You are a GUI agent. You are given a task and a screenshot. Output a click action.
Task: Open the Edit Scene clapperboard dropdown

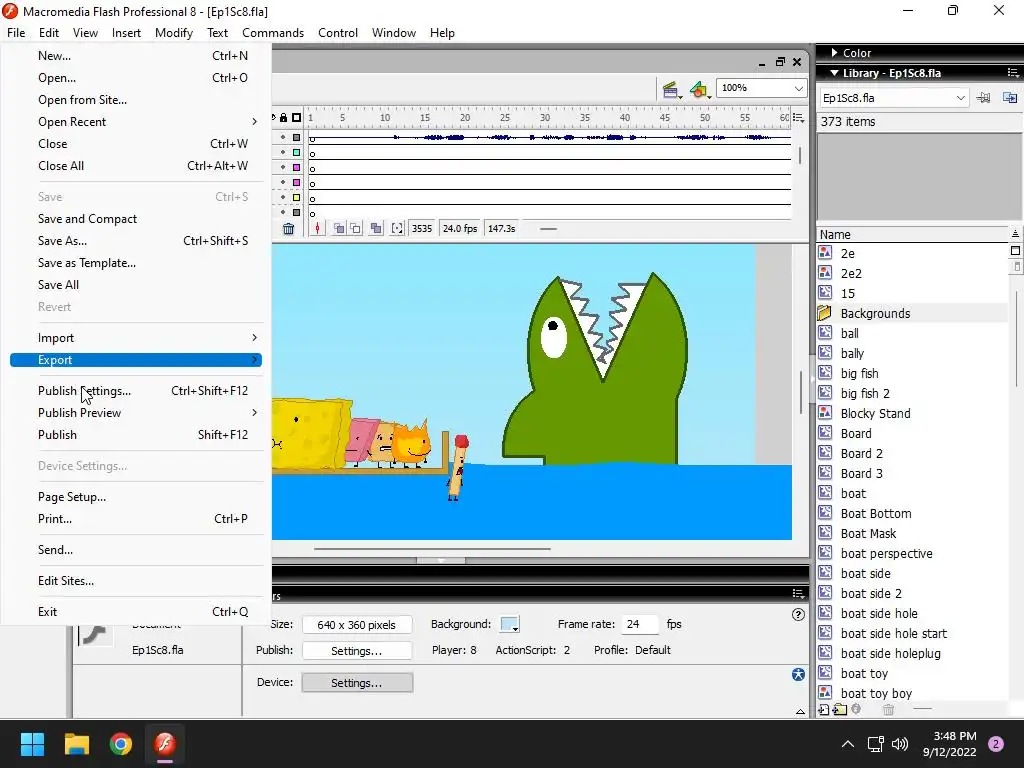(672, 89)
